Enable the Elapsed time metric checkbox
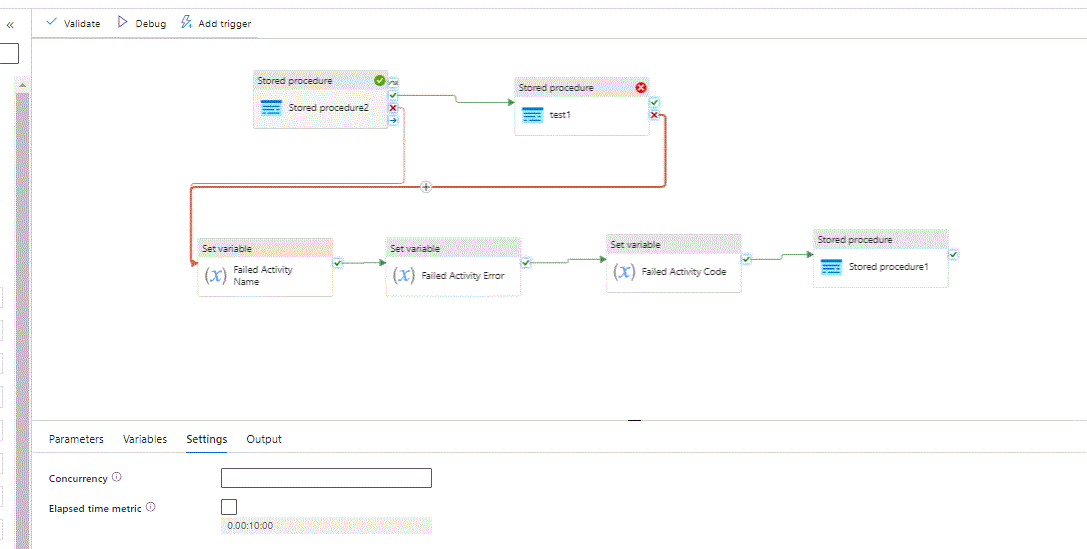 pyautogui.click(x=229, y=507)
